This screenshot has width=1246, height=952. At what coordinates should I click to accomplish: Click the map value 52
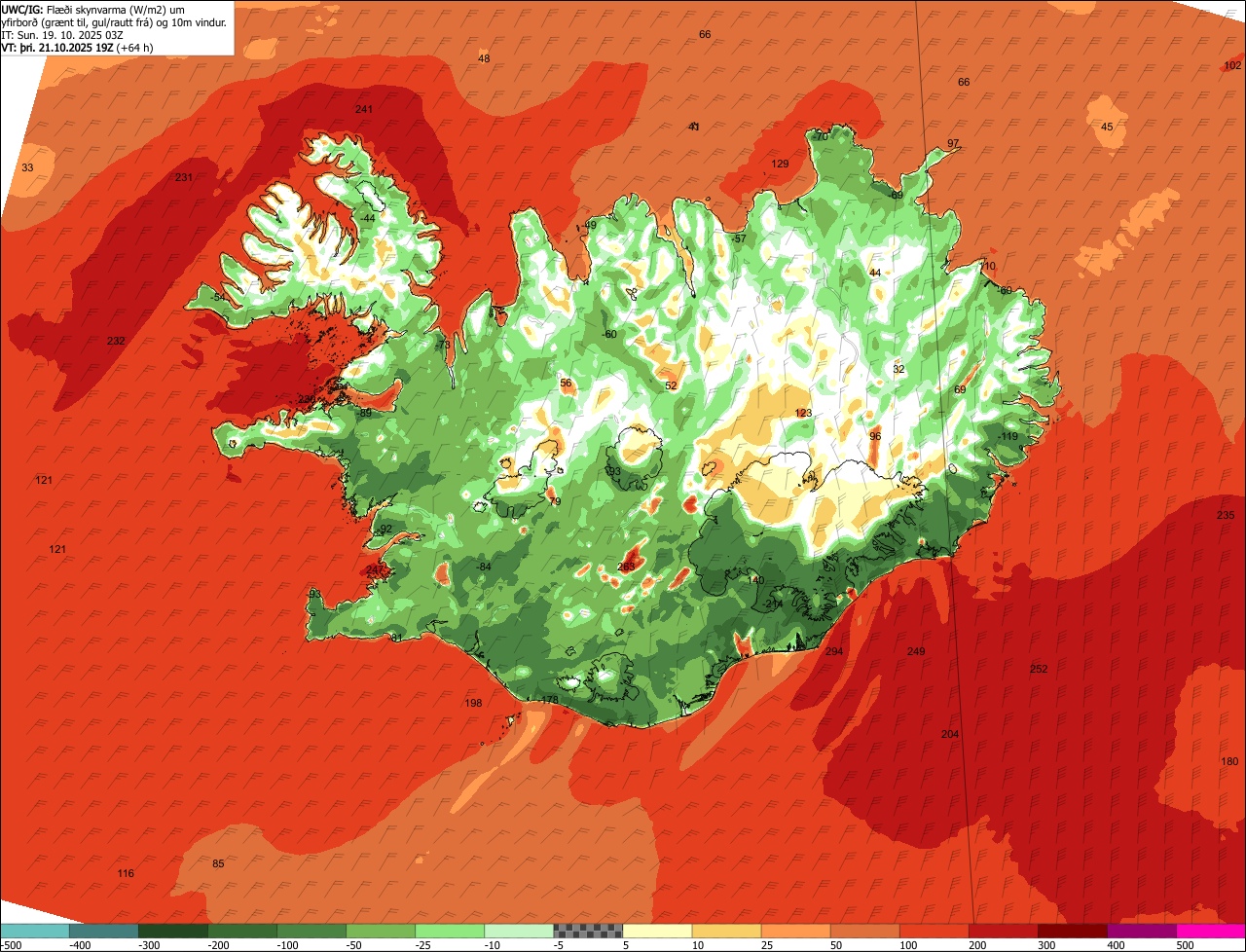tap(671, 385)
